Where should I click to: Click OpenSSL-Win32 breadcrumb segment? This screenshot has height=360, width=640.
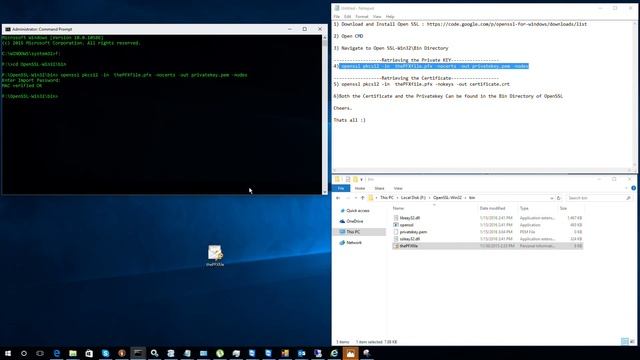pos(447,198)
